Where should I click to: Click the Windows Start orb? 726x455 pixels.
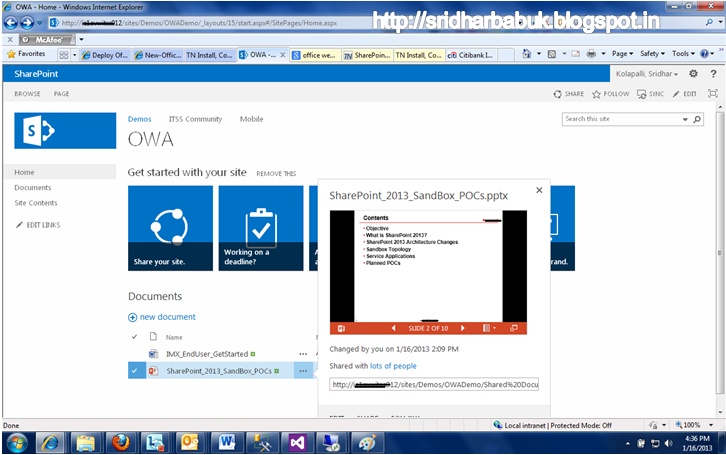pos(17,443)
